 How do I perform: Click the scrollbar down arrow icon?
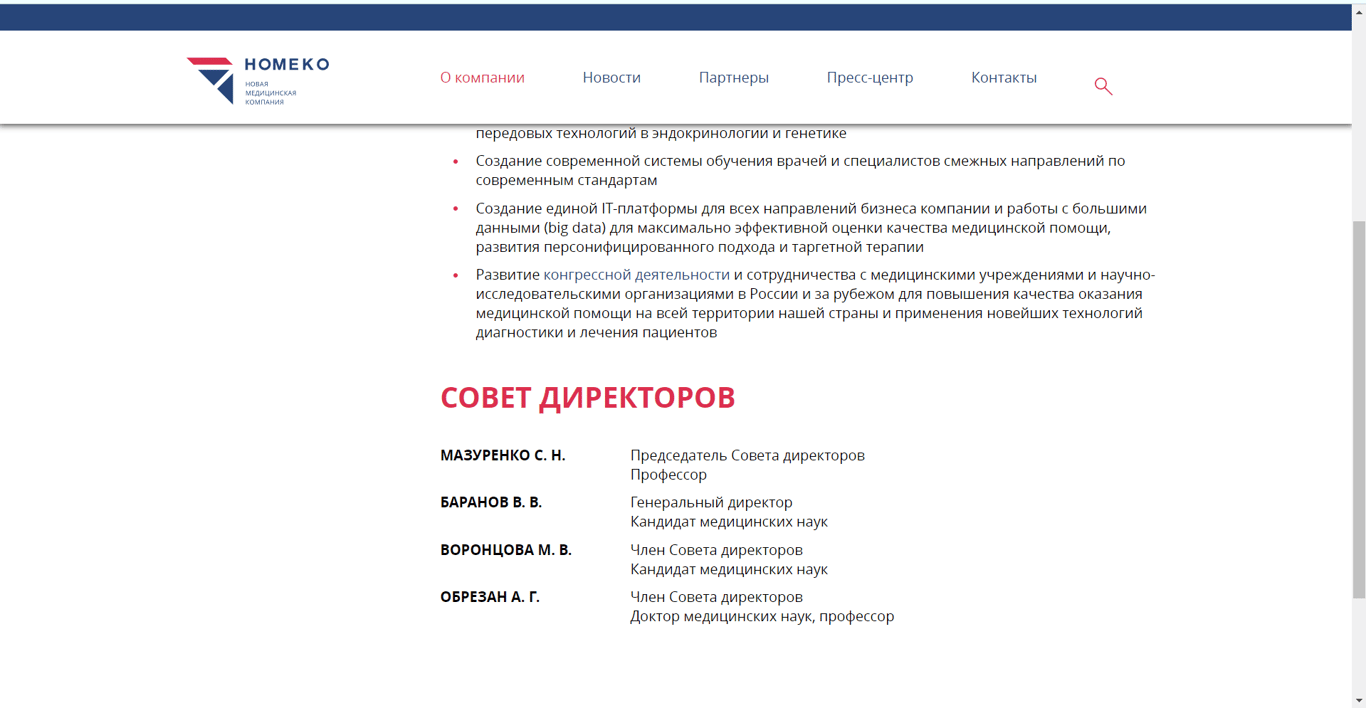pyautogui.click(x=1358, y=700)
